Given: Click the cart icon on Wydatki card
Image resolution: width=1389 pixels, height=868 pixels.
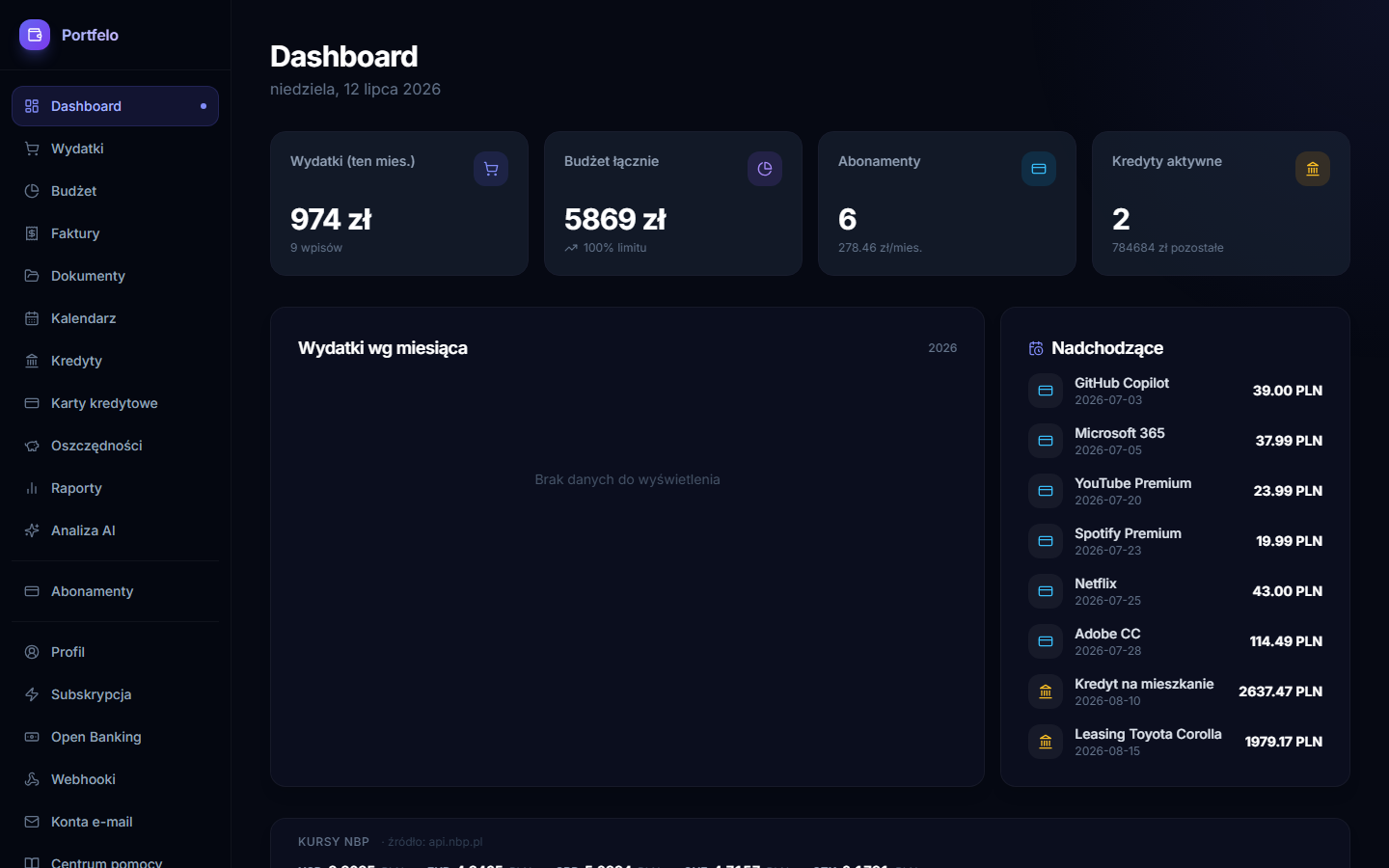Looking at the screenshot, I should click(x=491, y=169).
